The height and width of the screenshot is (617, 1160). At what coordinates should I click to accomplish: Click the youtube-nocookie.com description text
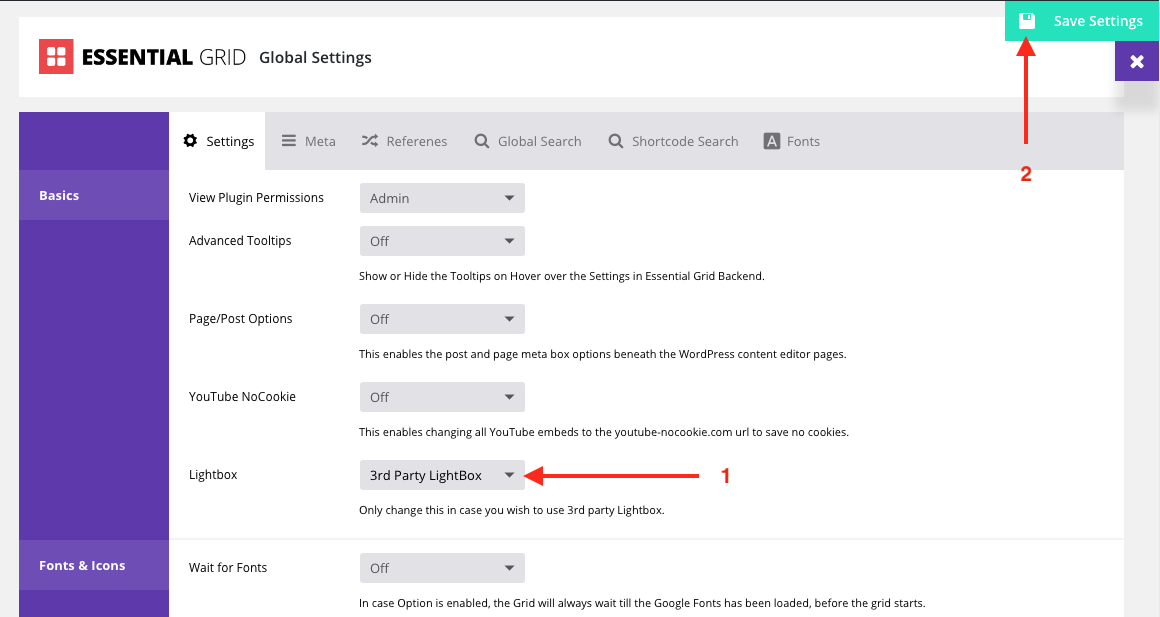click(x=604, y=432)
